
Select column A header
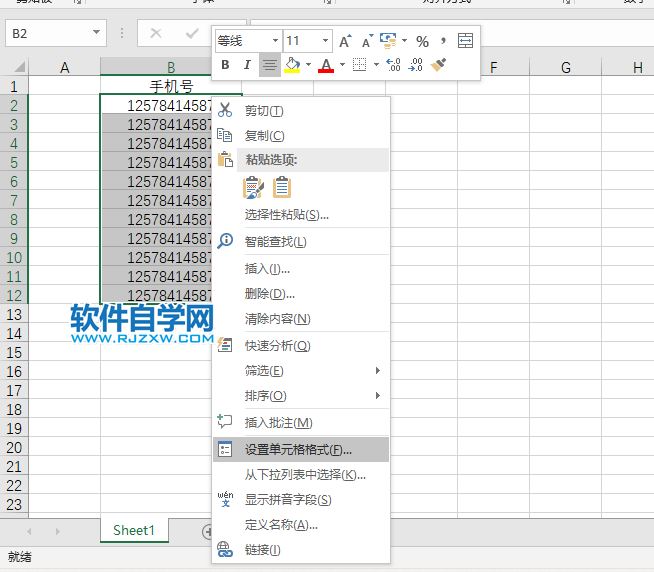click(x=65, y=67)
